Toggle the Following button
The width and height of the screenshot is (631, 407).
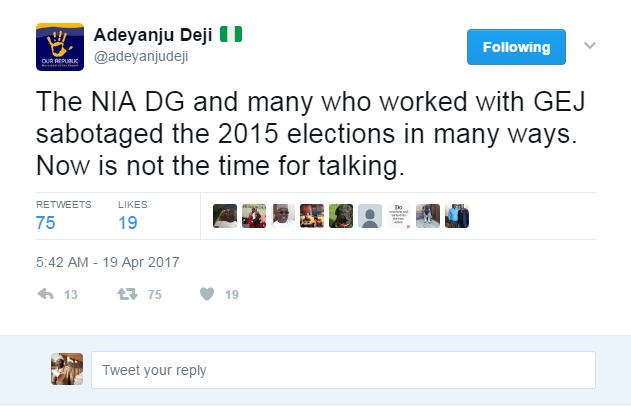516,47
